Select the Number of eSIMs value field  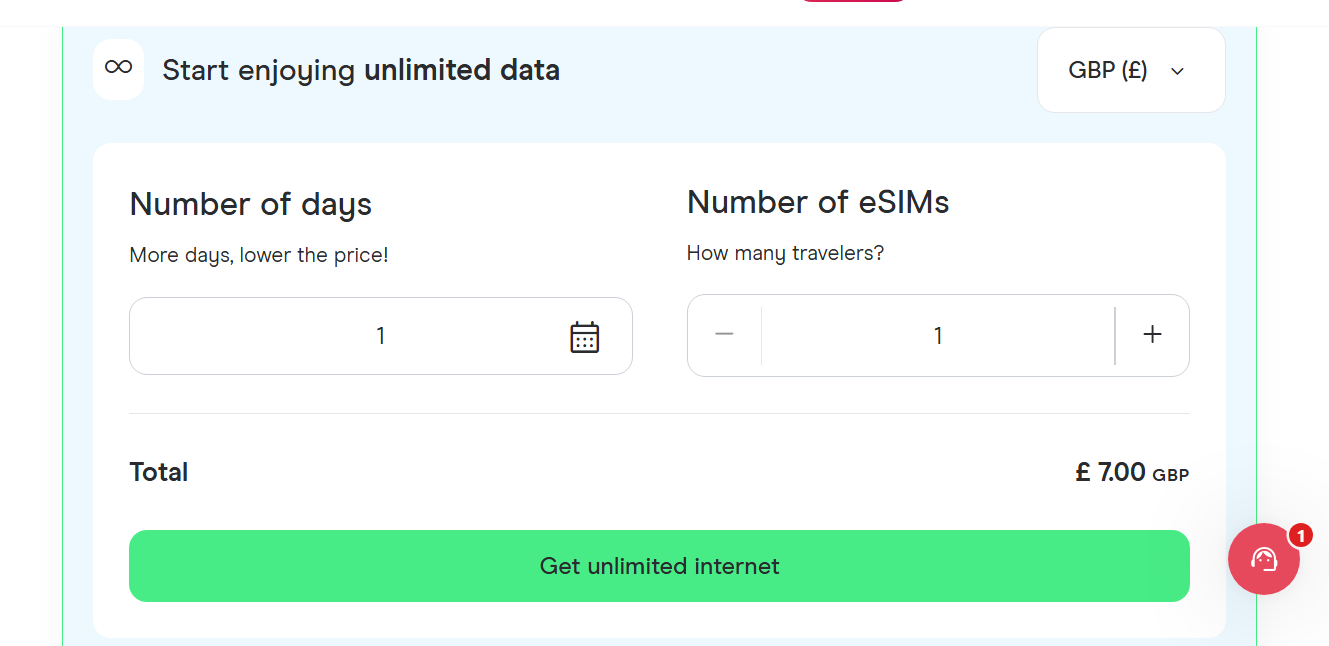(937, 335)
